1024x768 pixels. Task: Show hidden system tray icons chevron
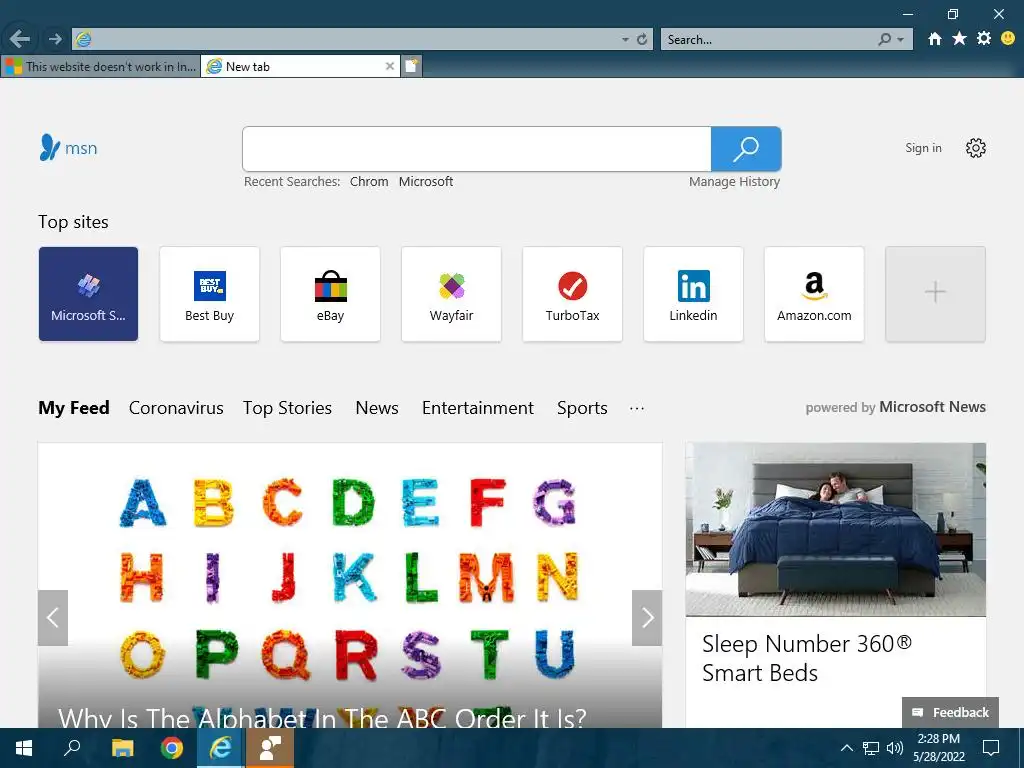[846, 748]
